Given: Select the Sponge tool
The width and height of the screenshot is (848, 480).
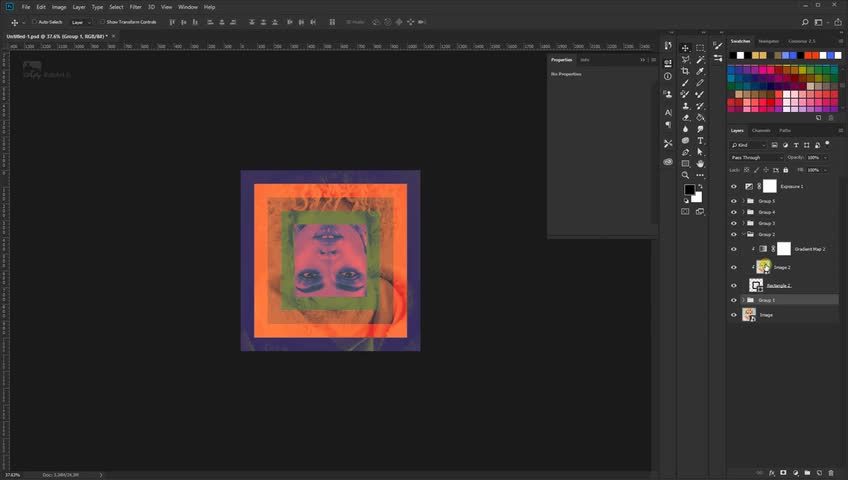Looking at the screenshot, I should click(685, 141).
